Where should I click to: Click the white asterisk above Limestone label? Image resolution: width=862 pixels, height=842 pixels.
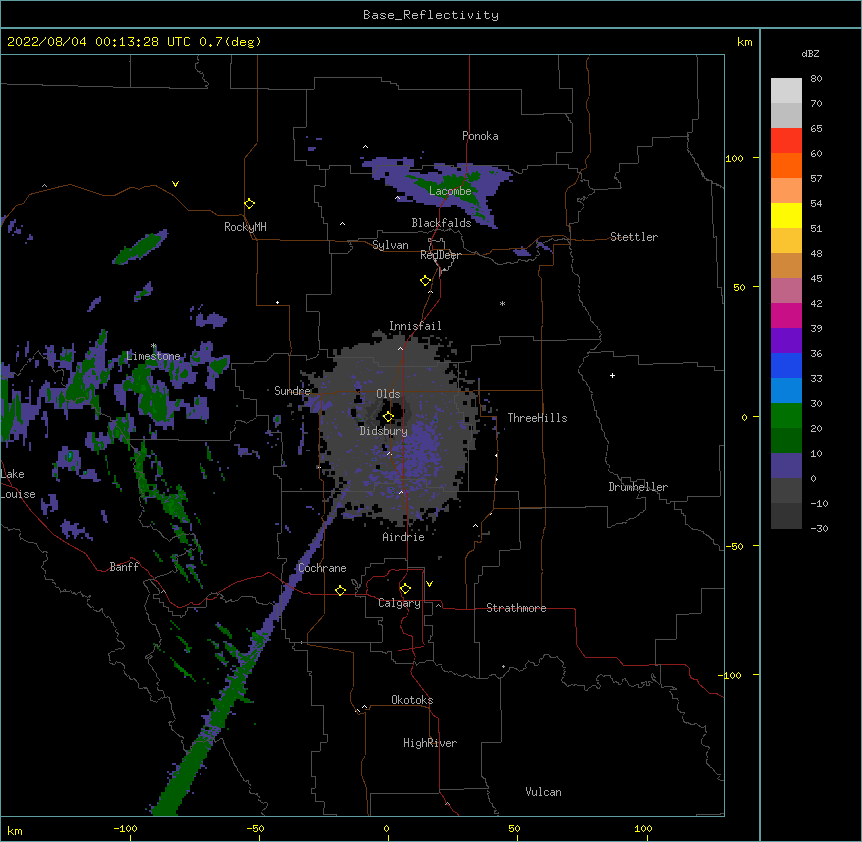point(154,346)
